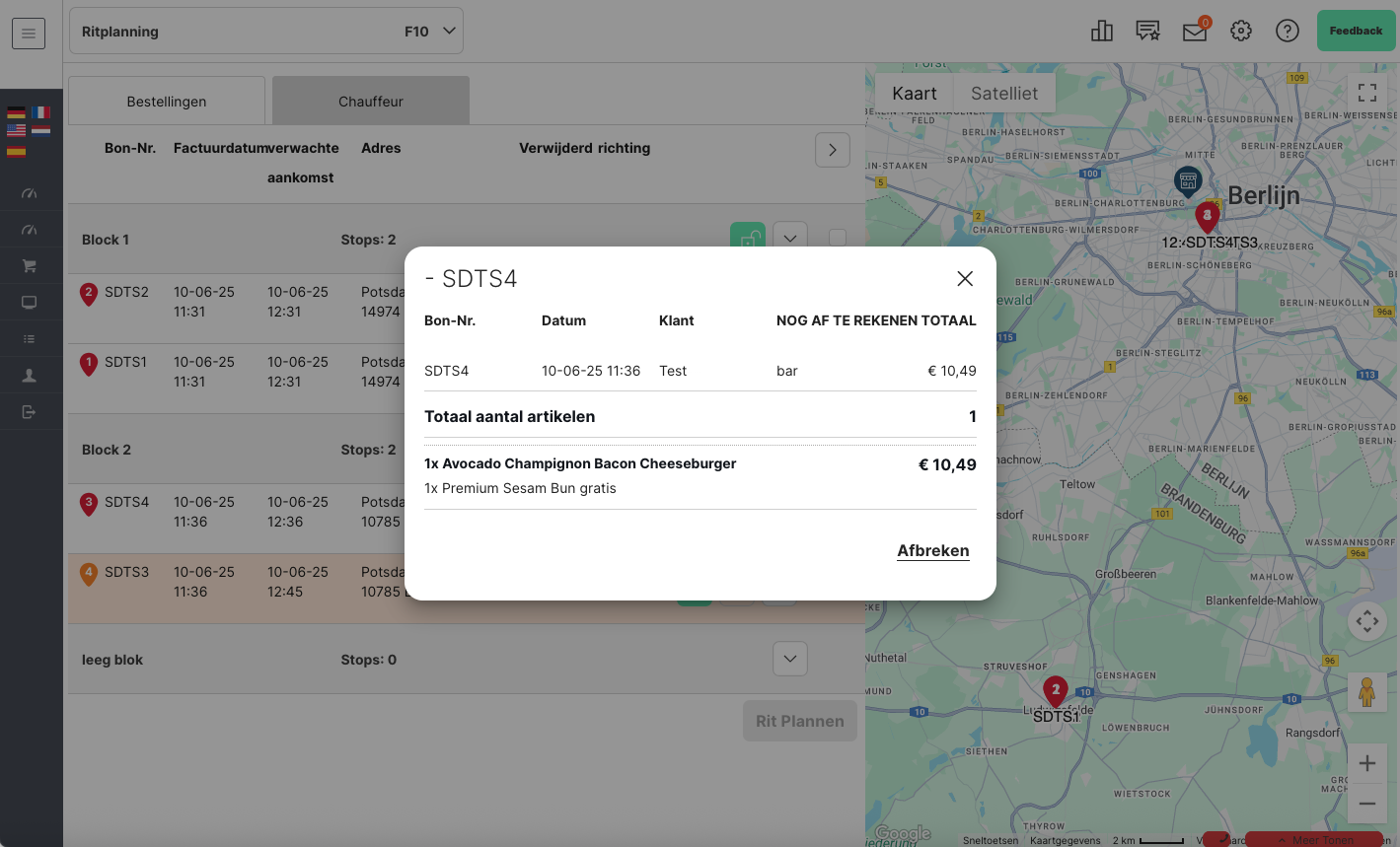
Task: Click the red pin 2 beside SDTS2
Action: [89, 294]
